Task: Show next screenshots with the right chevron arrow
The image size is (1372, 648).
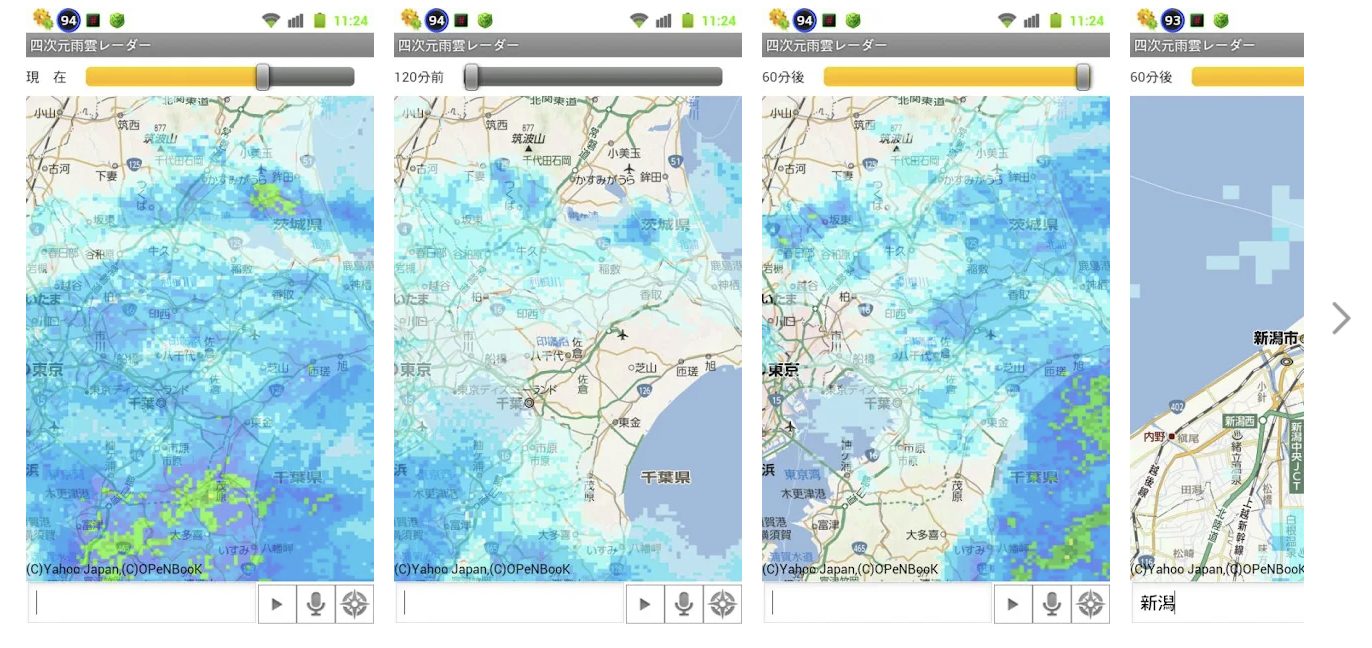Action: tap(1340, 318)
